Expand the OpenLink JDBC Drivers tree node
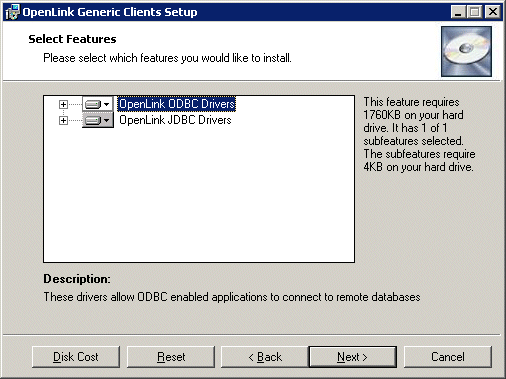This screenshot has width=506, height=379. (63, 120)
